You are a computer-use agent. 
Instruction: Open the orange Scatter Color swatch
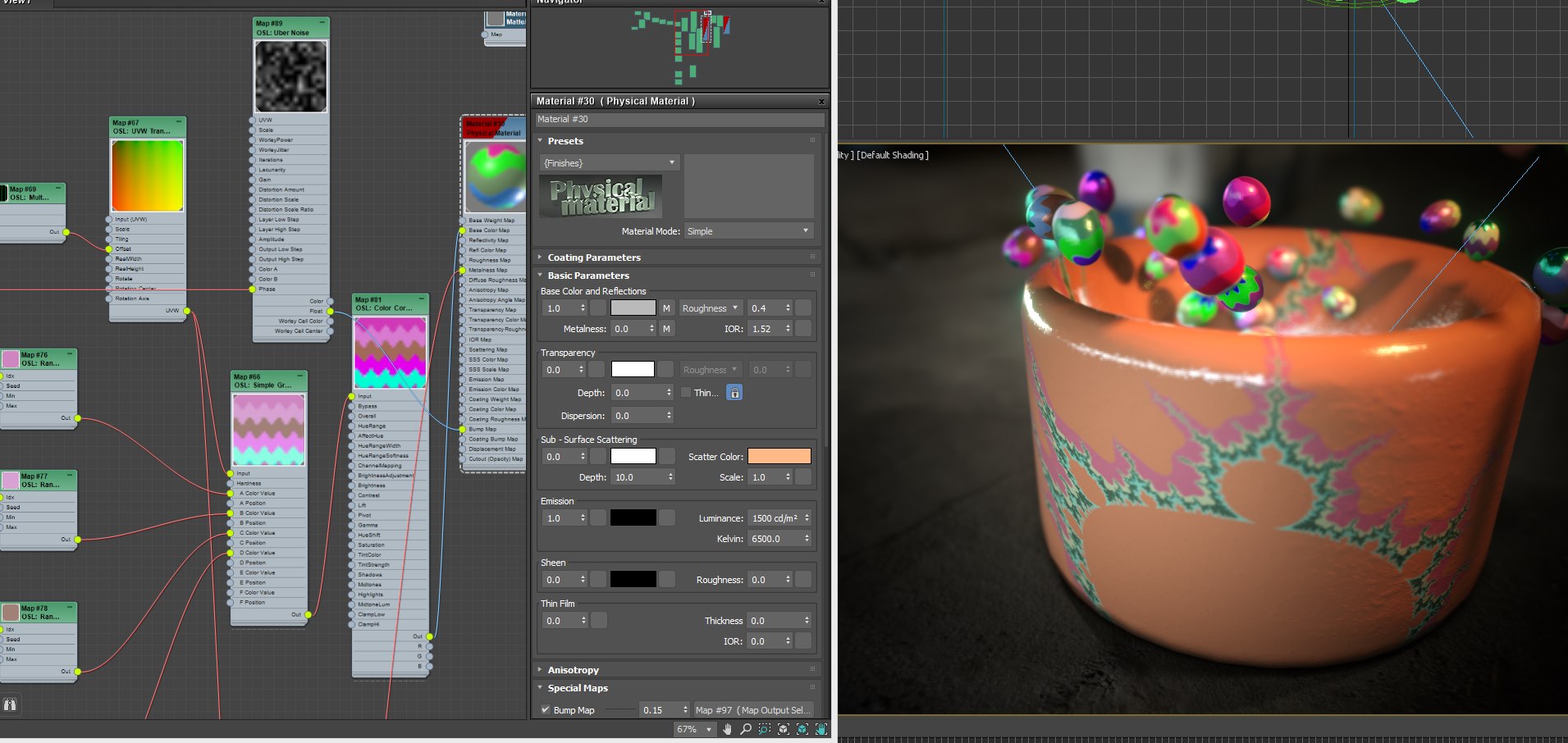click(779, 457)
